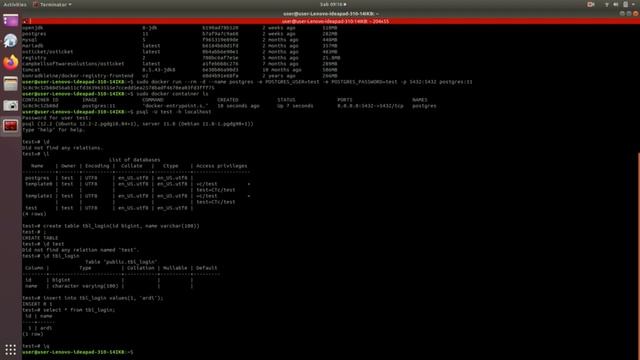Click the 'create table tbl_login' statement
This screenshot has height=360, width=640.
point(121,226)
